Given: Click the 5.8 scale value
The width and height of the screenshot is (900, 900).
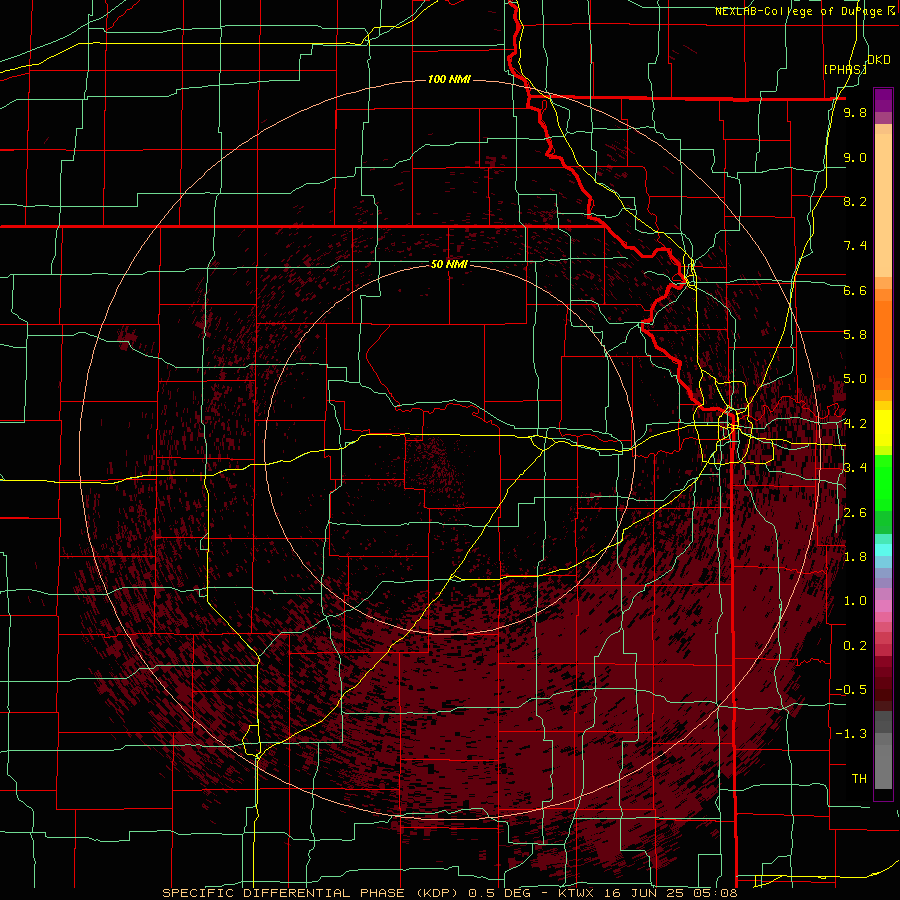Looking at the screenshot, I should click(x=855, y=335).
